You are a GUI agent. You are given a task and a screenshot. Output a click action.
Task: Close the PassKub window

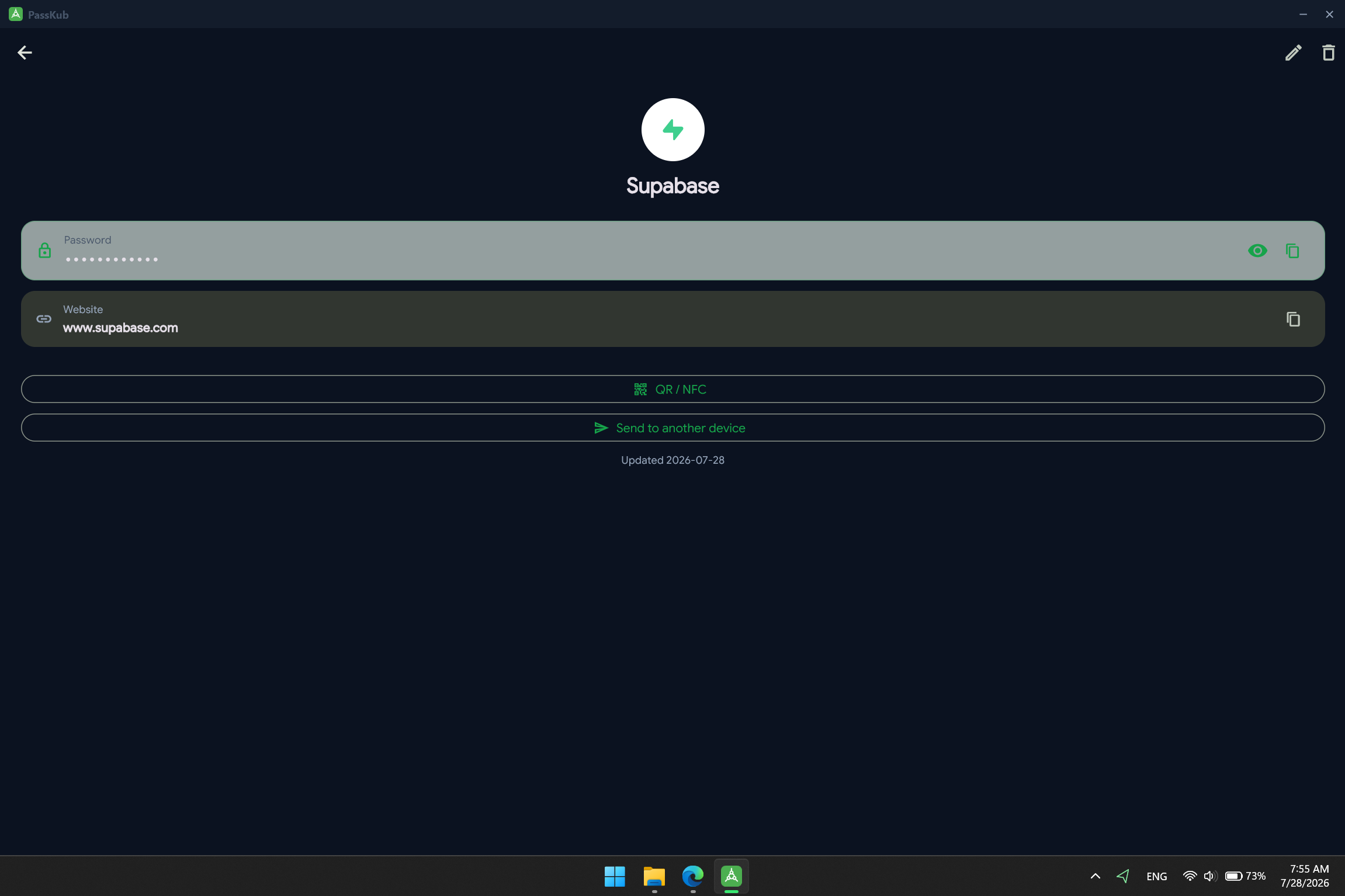click(x=1329, y=14)
